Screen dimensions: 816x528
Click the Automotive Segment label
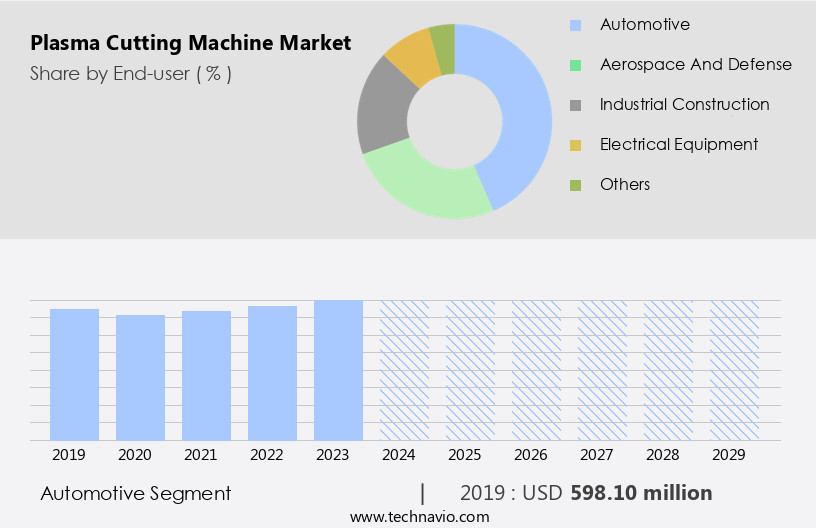(x=136, y=493)
